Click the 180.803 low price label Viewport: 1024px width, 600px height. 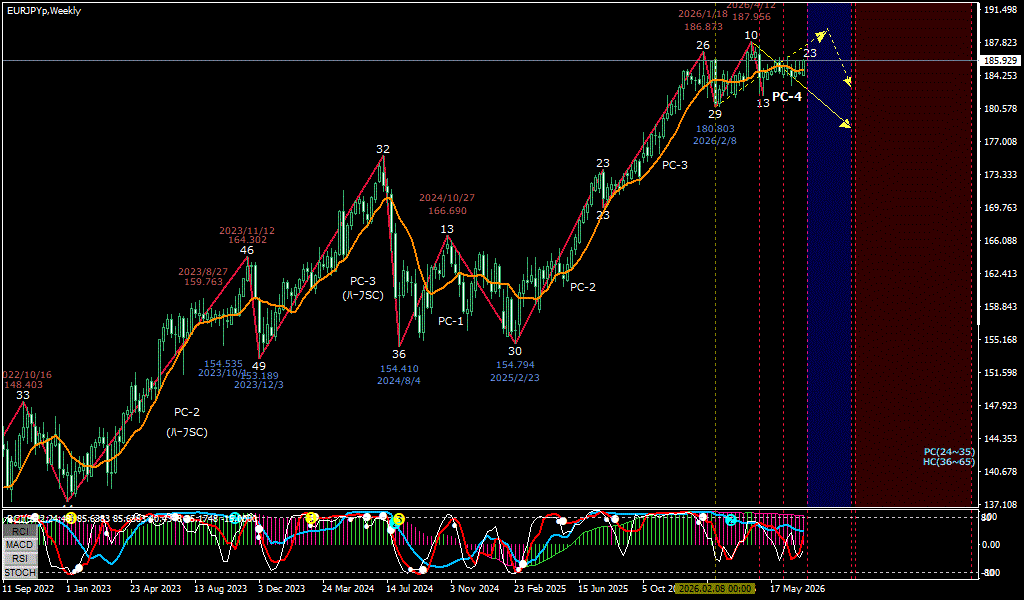715,129
